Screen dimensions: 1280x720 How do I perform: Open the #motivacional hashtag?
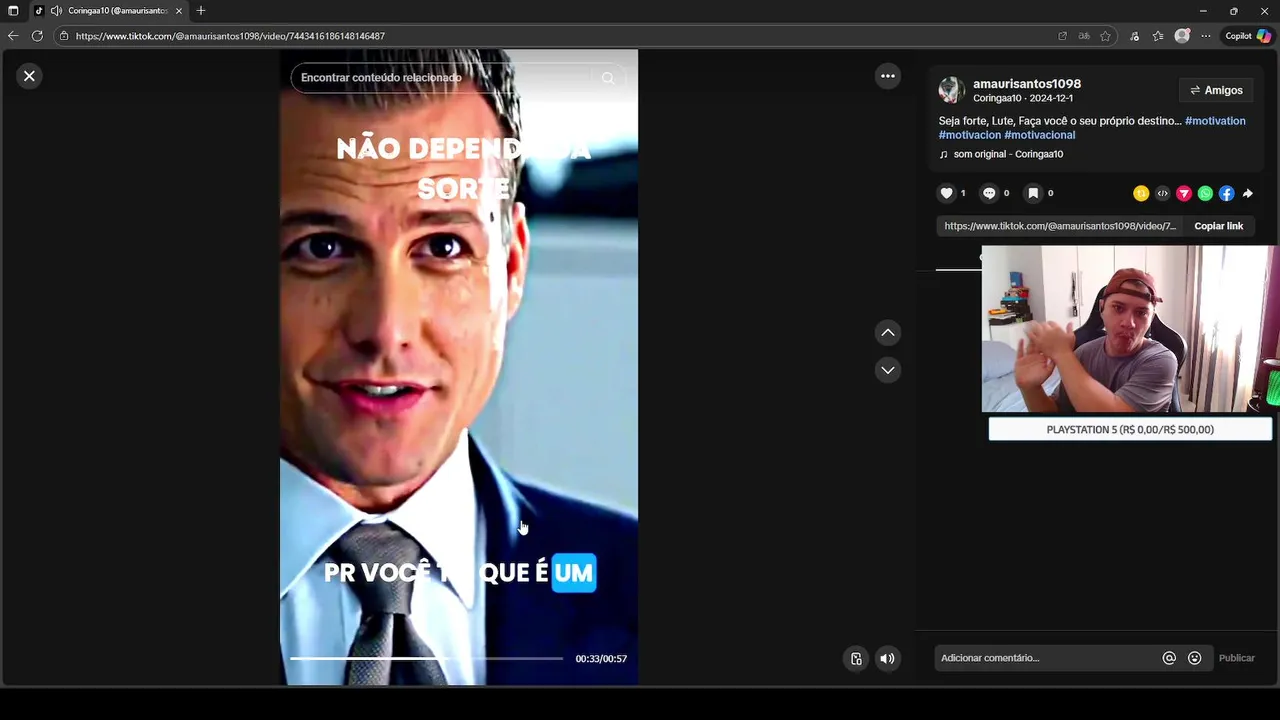click(x=1039, y=135)
